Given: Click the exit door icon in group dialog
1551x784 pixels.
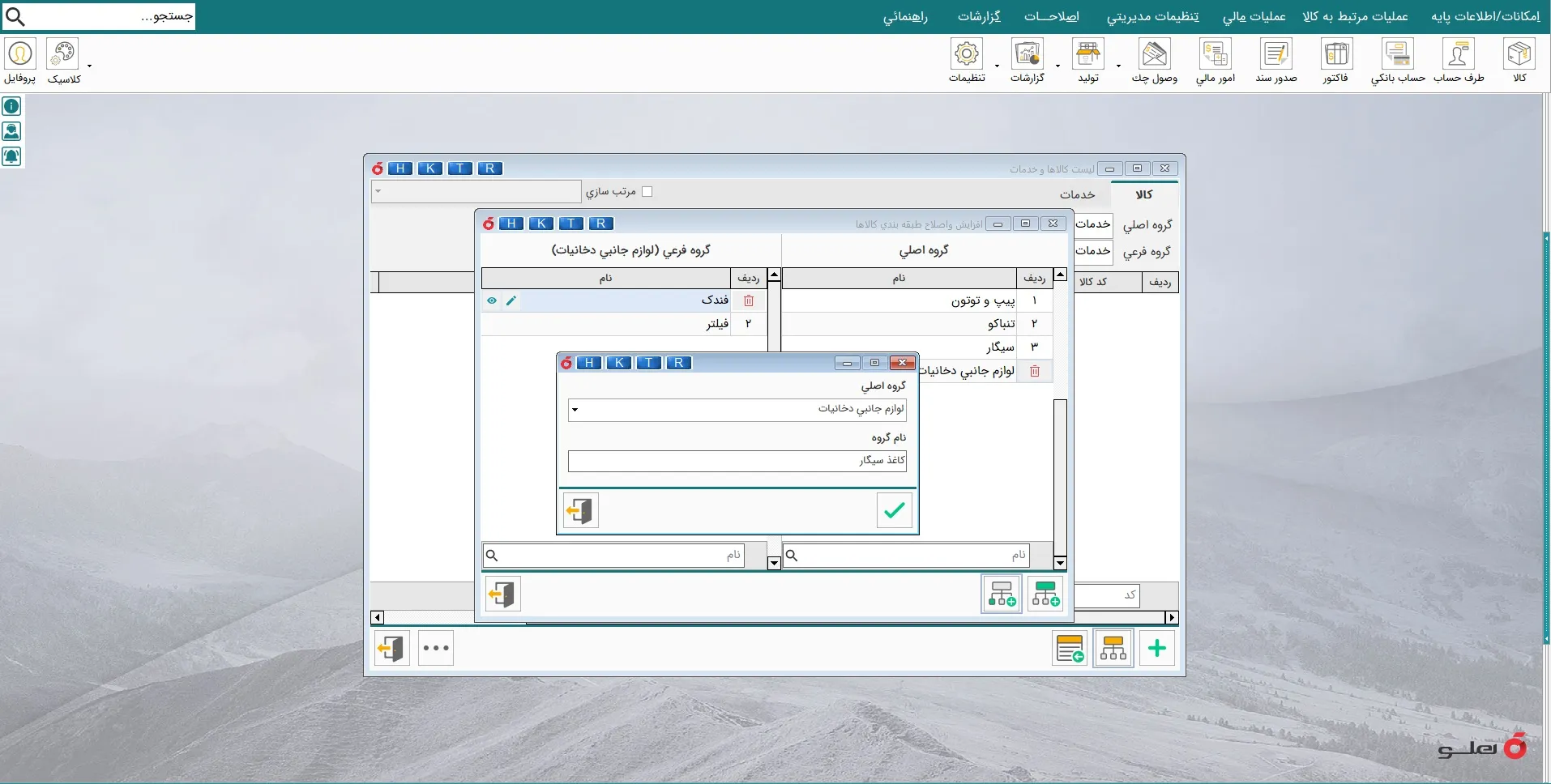Looking at the screenshot, I should coord(580,510).
